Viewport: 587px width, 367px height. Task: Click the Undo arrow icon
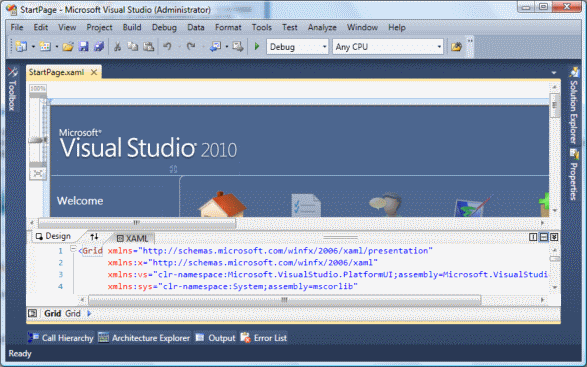pyautogui.click(x=167, y=47)
